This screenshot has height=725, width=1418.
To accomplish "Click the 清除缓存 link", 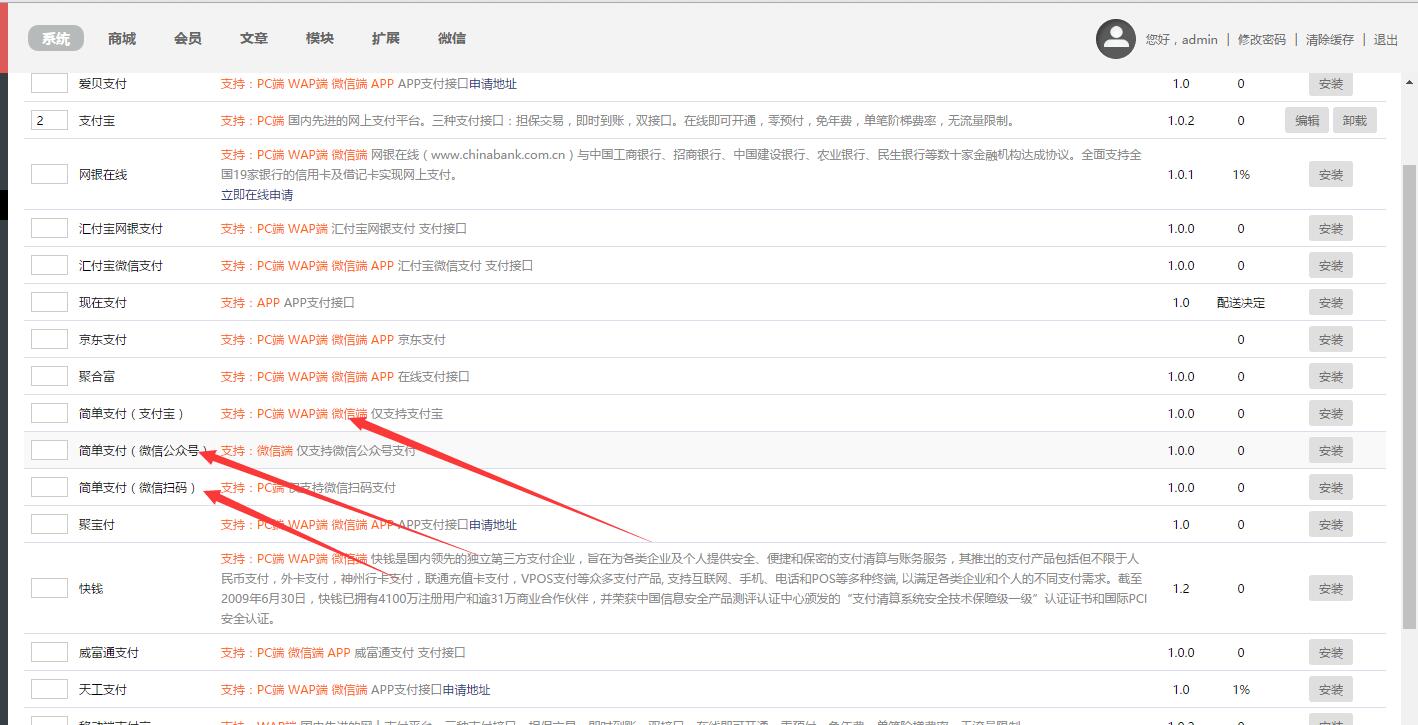I will [1329, 40].
